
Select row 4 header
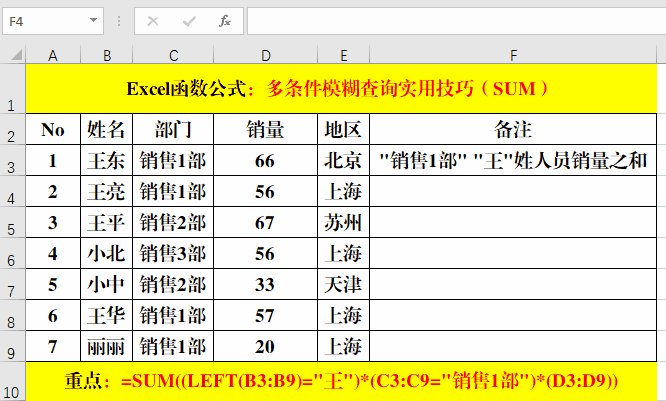[x=12, y=191]
